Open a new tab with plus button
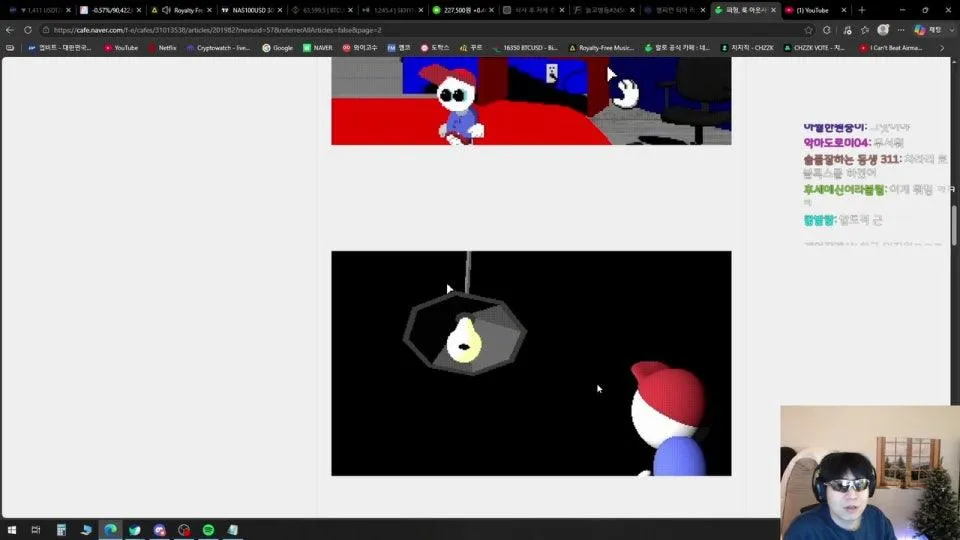The height and width of the screenshot is (540, 960). [x=861, y=10]
